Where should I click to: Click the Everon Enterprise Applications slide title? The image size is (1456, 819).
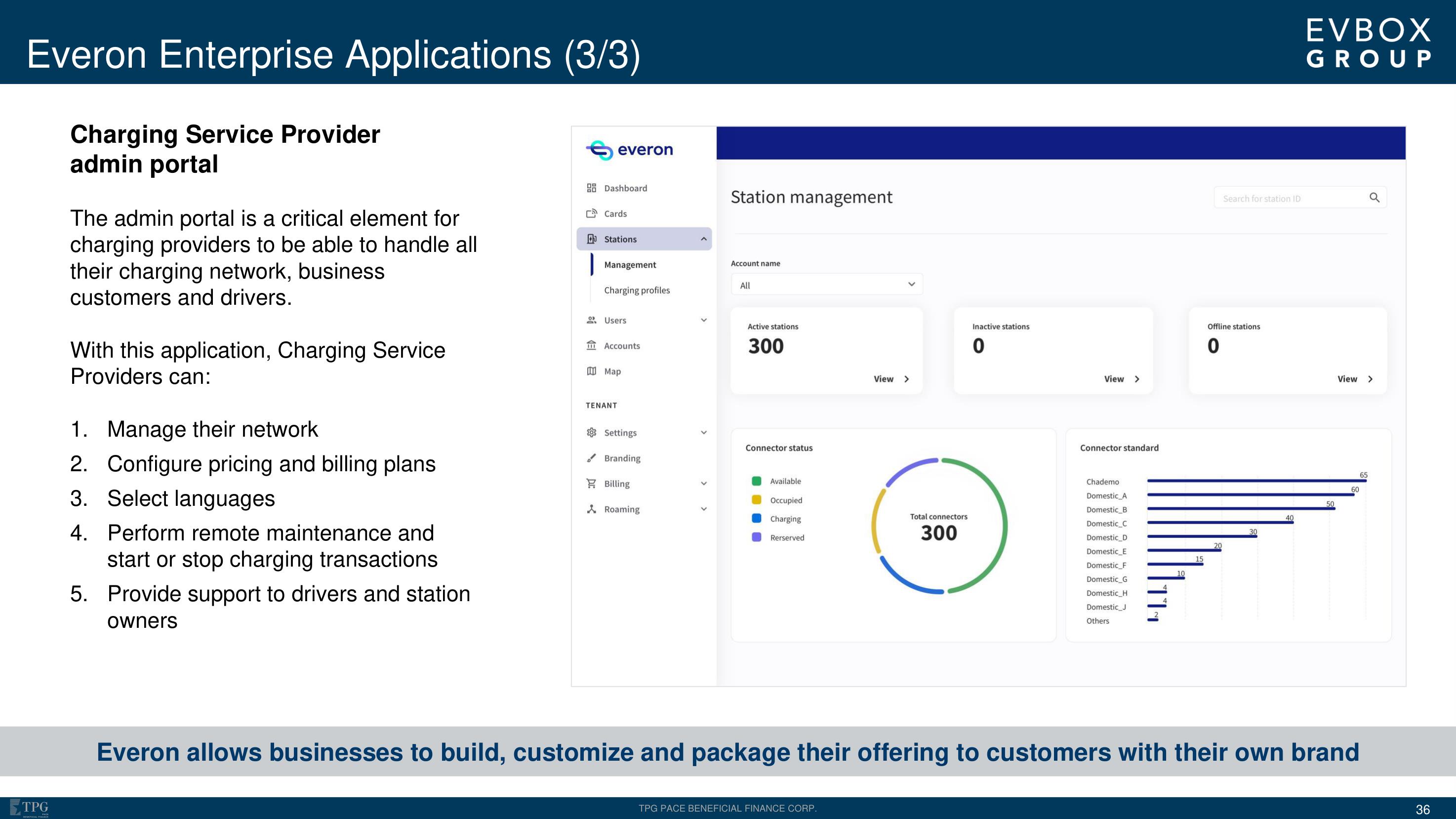(x=333, y=54)
